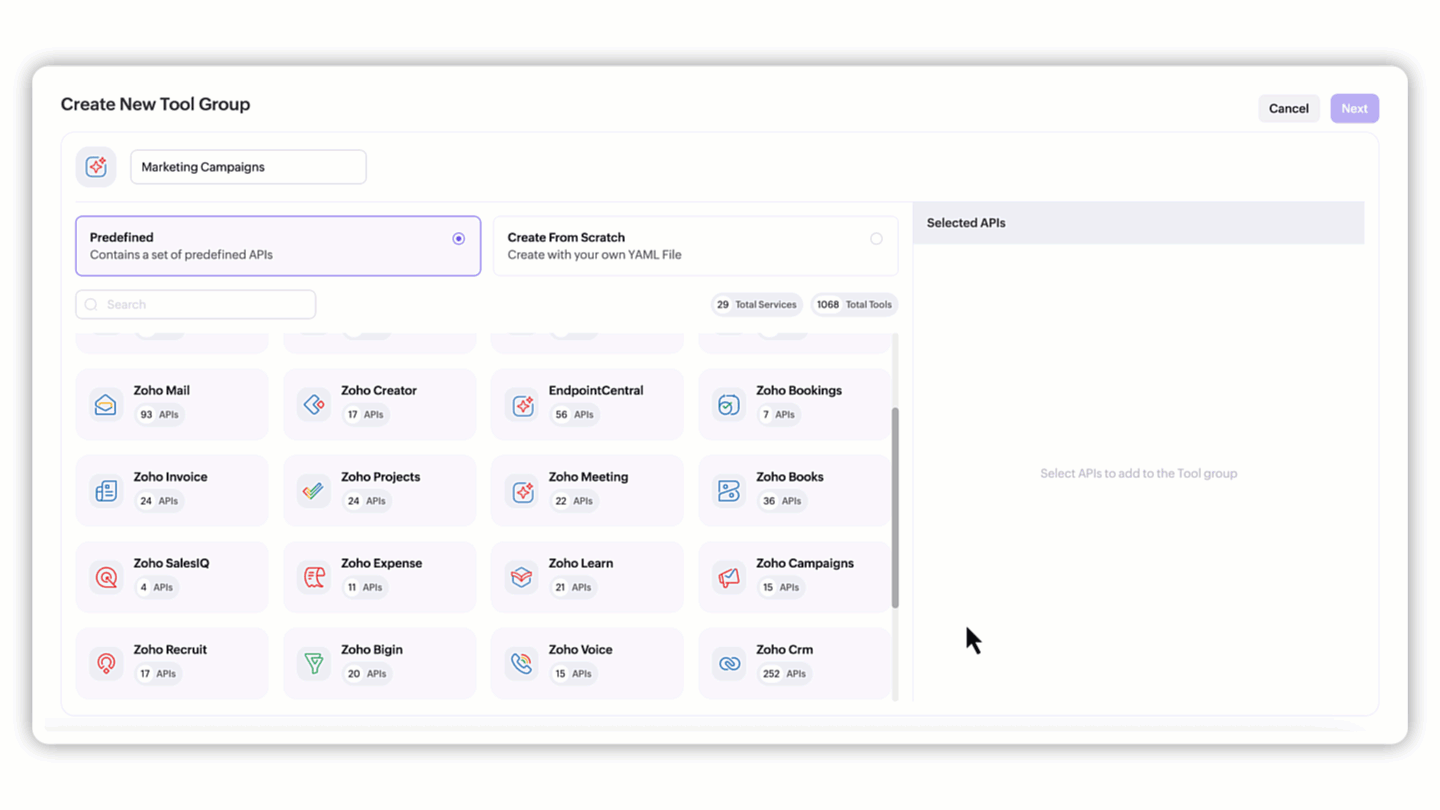Click the 1068 Total Tools badge
Image resolution: width=1440 pixels, height=810 pixels.
(854, 305)
